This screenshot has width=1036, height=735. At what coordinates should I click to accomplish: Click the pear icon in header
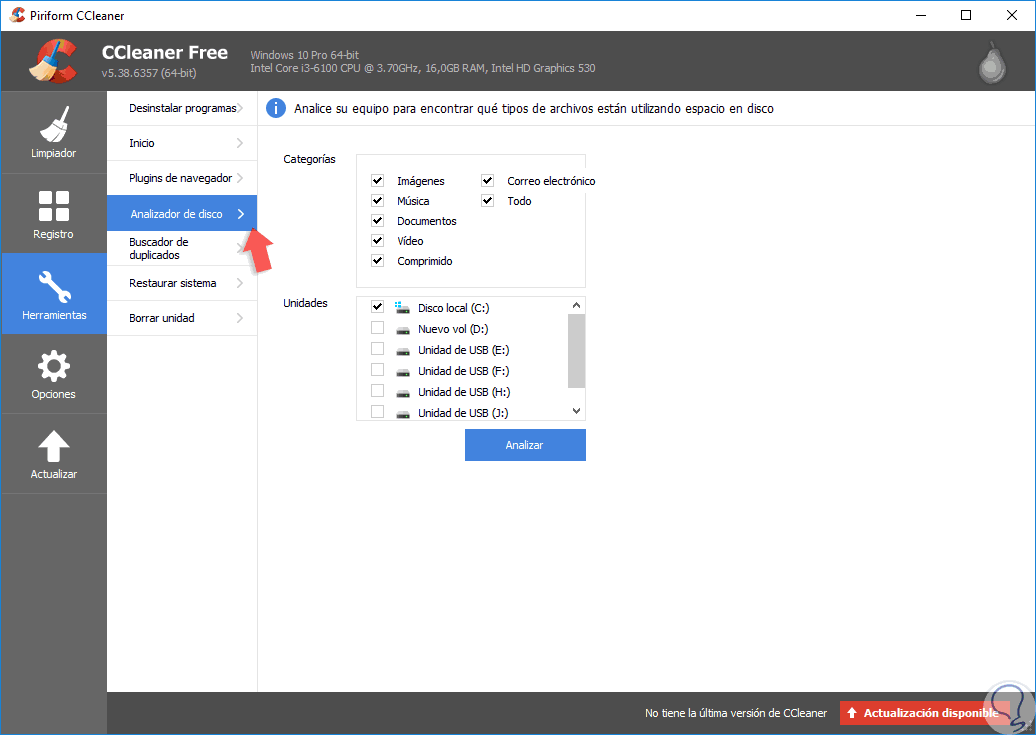[x=992, y=63]
